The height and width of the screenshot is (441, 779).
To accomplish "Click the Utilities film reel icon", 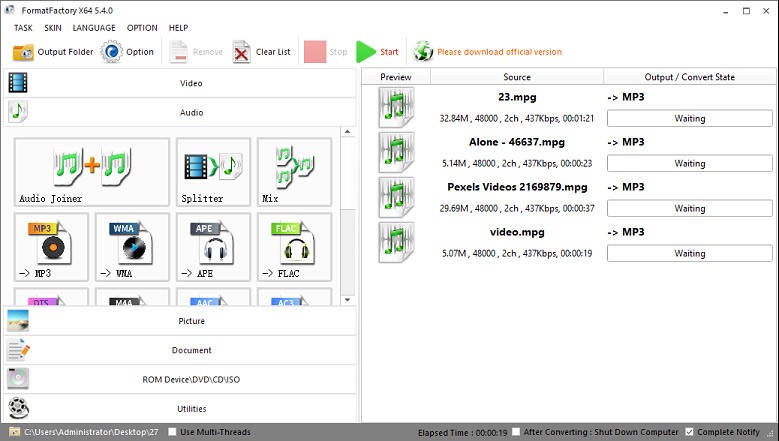I will 18,408.
